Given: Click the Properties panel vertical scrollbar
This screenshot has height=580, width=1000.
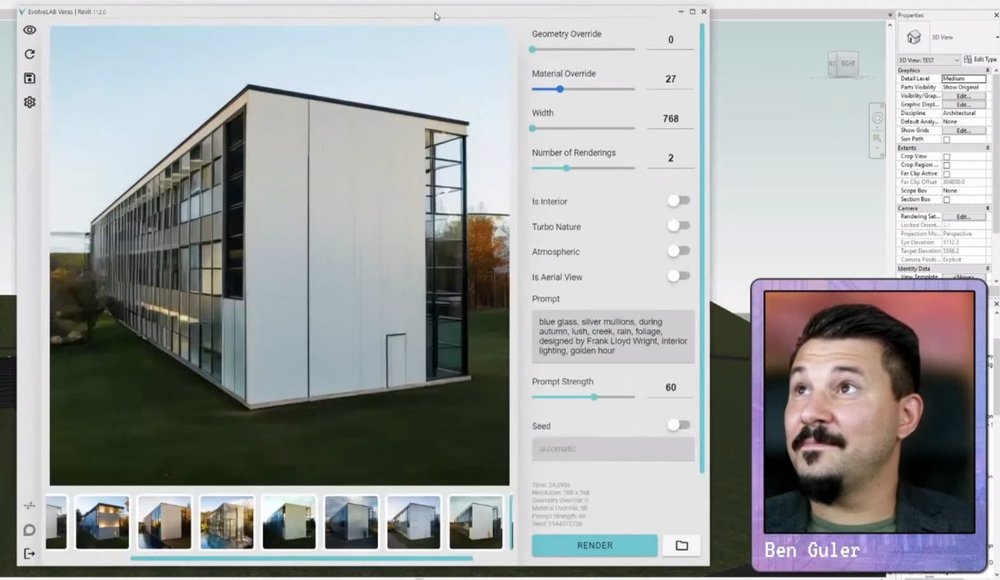Looking at the screenshot, I should tap(996, 152).
